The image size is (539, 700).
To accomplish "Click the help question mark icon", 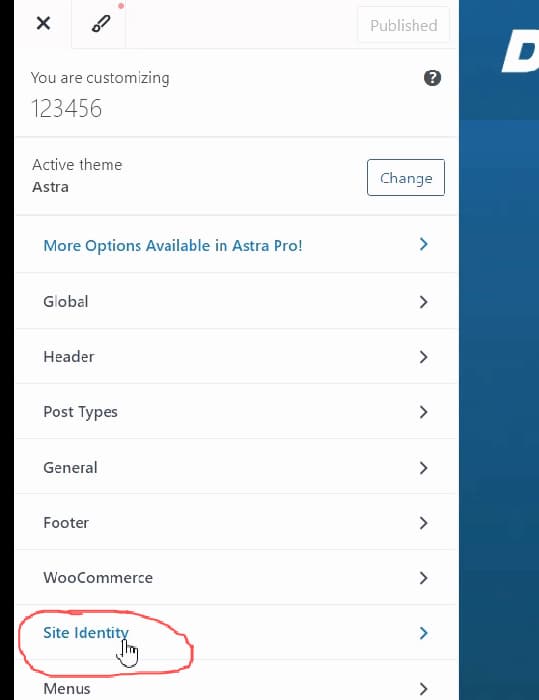I will coord(432,78).
